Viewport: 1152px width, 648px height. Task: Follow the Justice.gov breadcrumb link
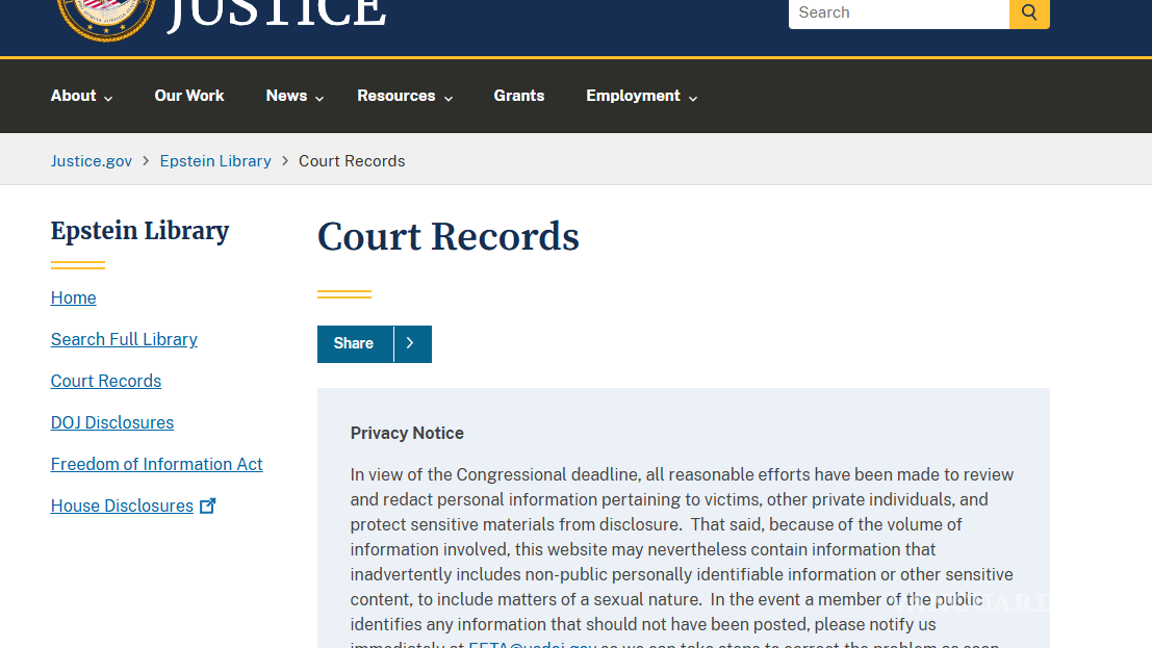[91, 161]
